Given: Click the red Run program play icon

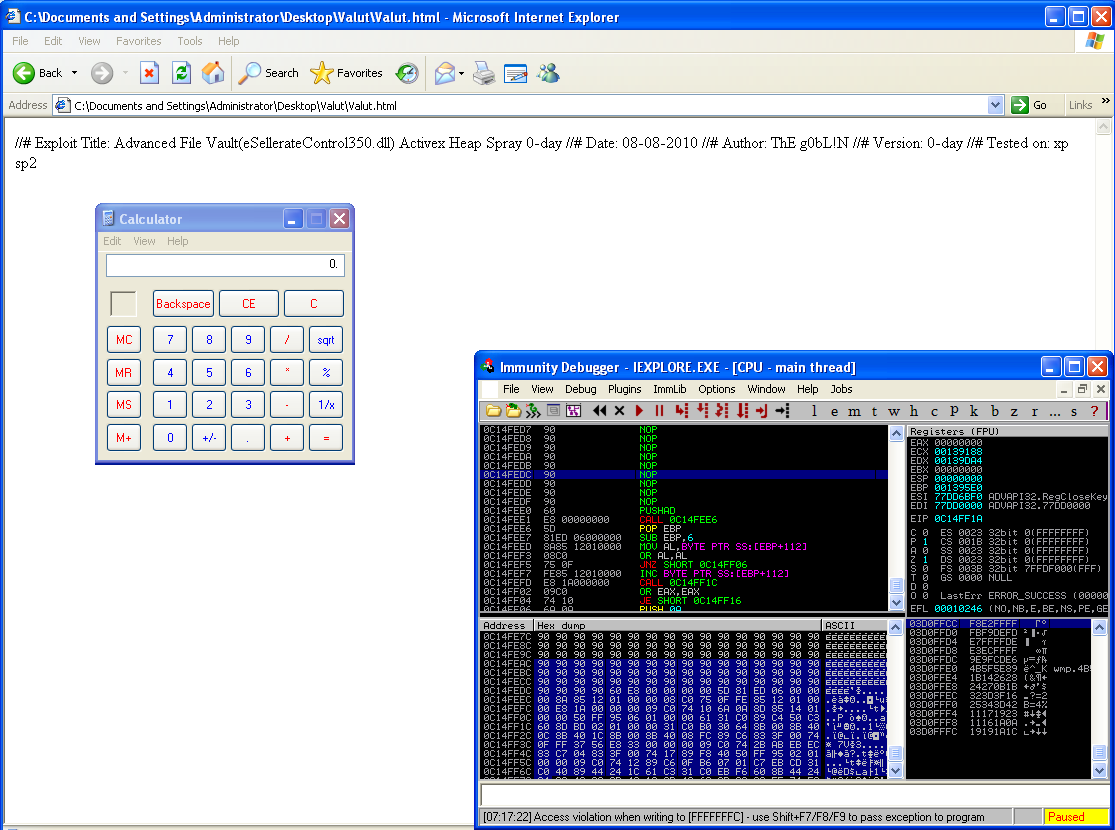Looking at the screenshot, I should [639, 410].
